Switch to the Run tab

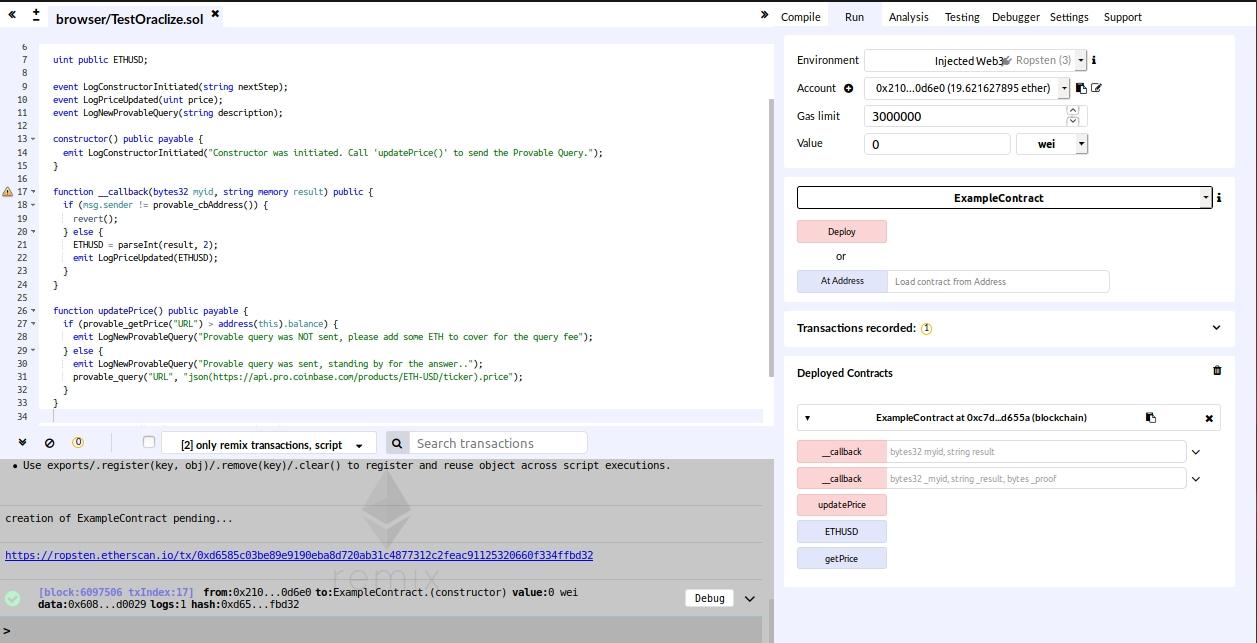pos(854,17)
